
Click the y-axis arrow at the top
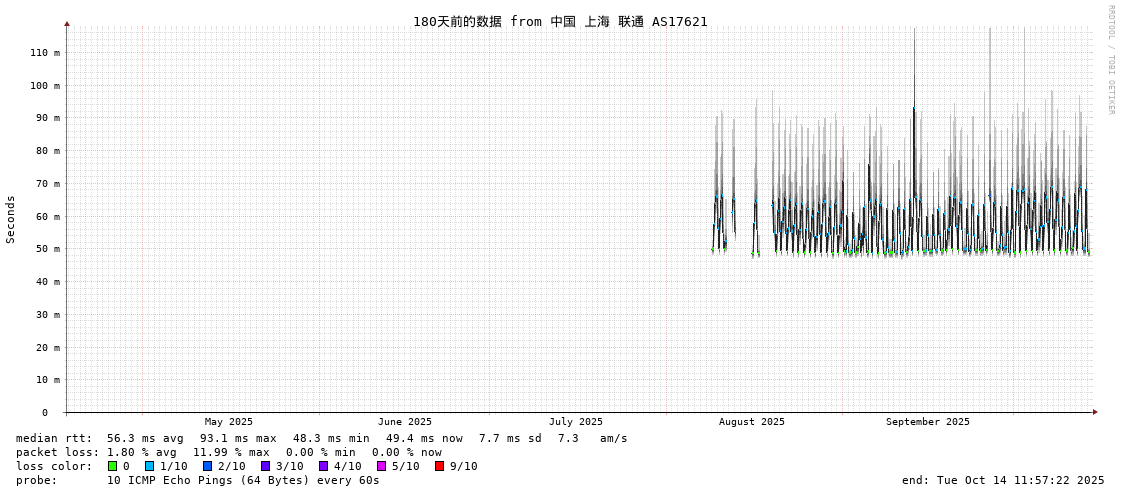coord(67,23)
